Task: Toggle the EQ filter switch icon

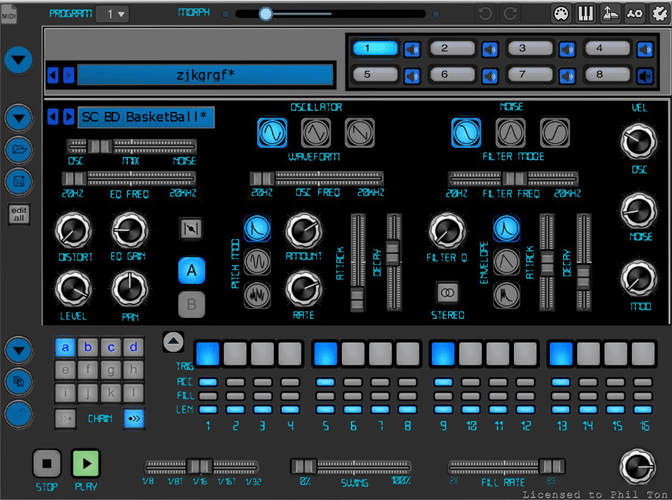Action: (x=191, y=228)
